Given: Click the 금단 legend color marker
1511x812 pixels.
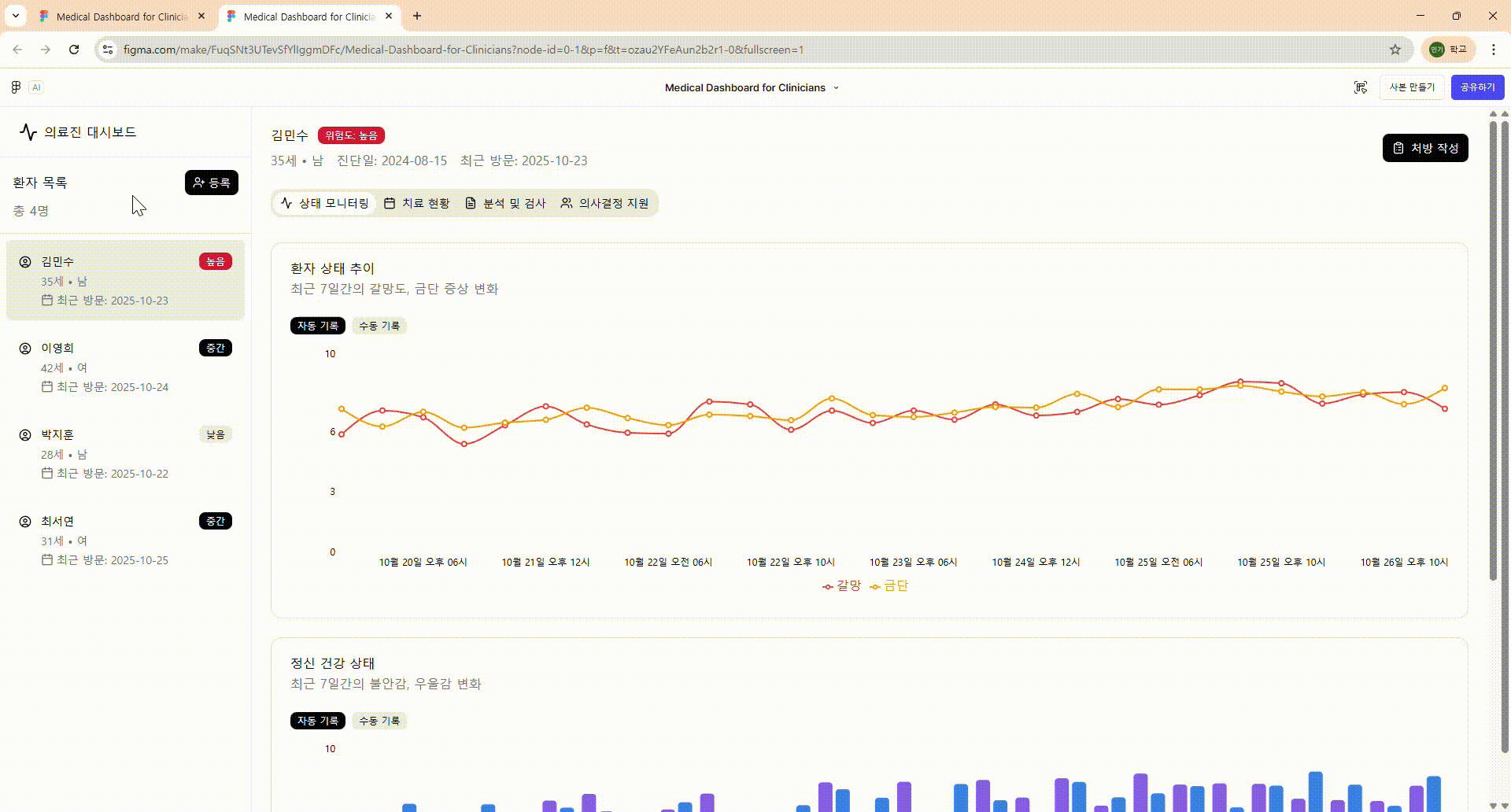Looking at the screenshot, I should click(874, 586).
